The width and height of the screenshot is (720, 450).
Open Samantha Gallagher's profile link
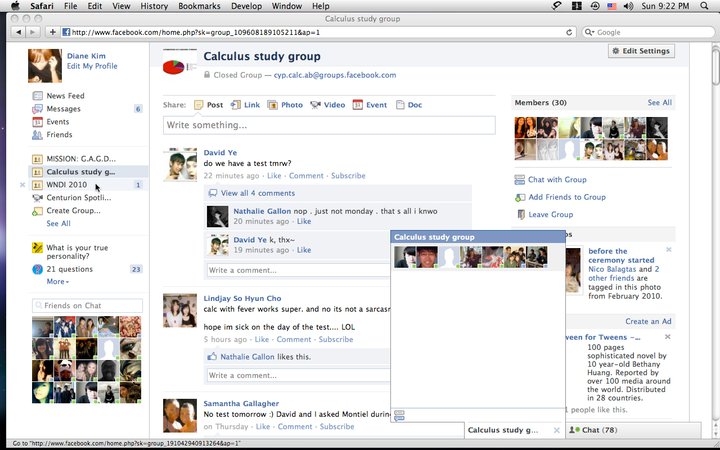pos(241,404)
